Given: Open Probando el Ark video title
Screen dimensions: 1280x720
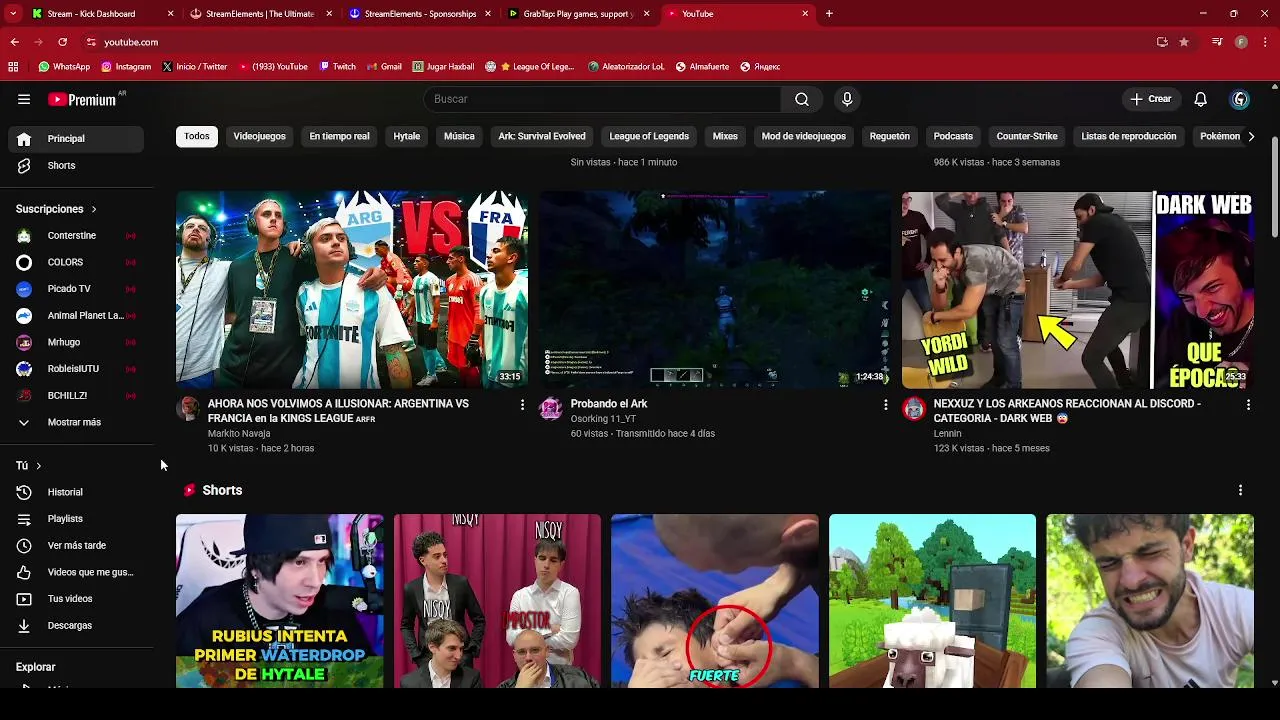Looking at the screenshot, I should click(609, 404).
